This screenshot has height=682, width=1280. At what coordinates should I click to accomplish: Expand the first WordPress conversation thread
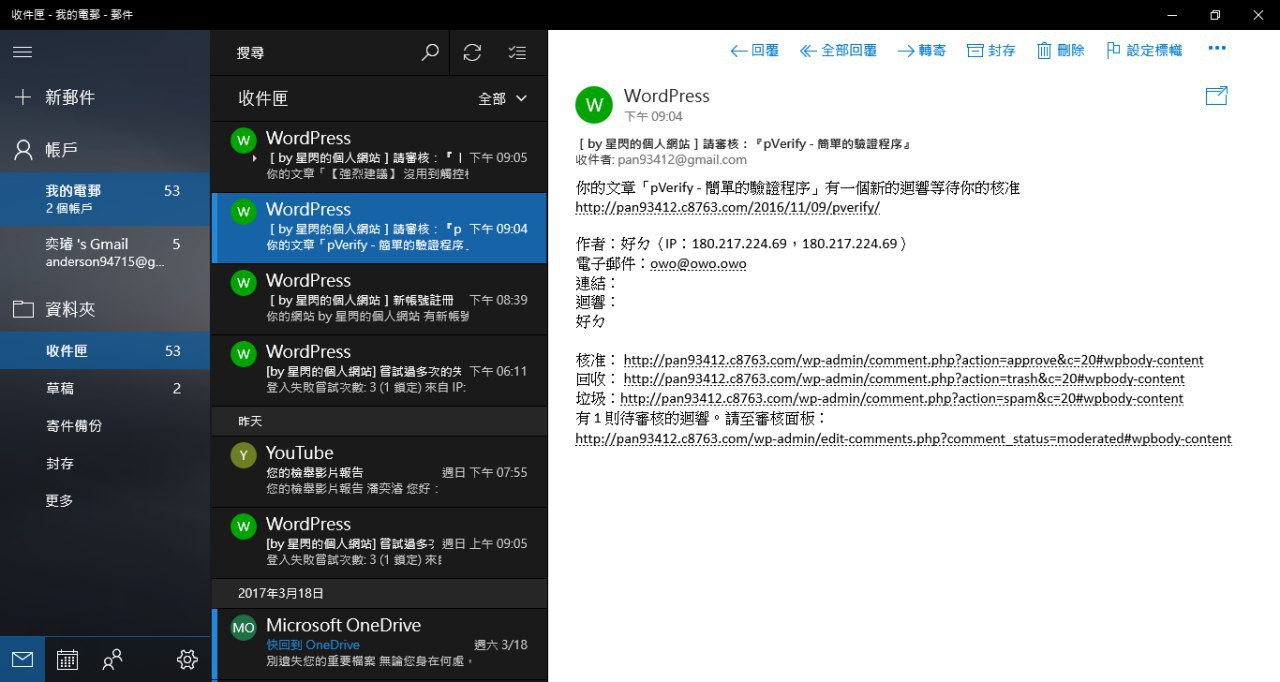tap(255, 158)
